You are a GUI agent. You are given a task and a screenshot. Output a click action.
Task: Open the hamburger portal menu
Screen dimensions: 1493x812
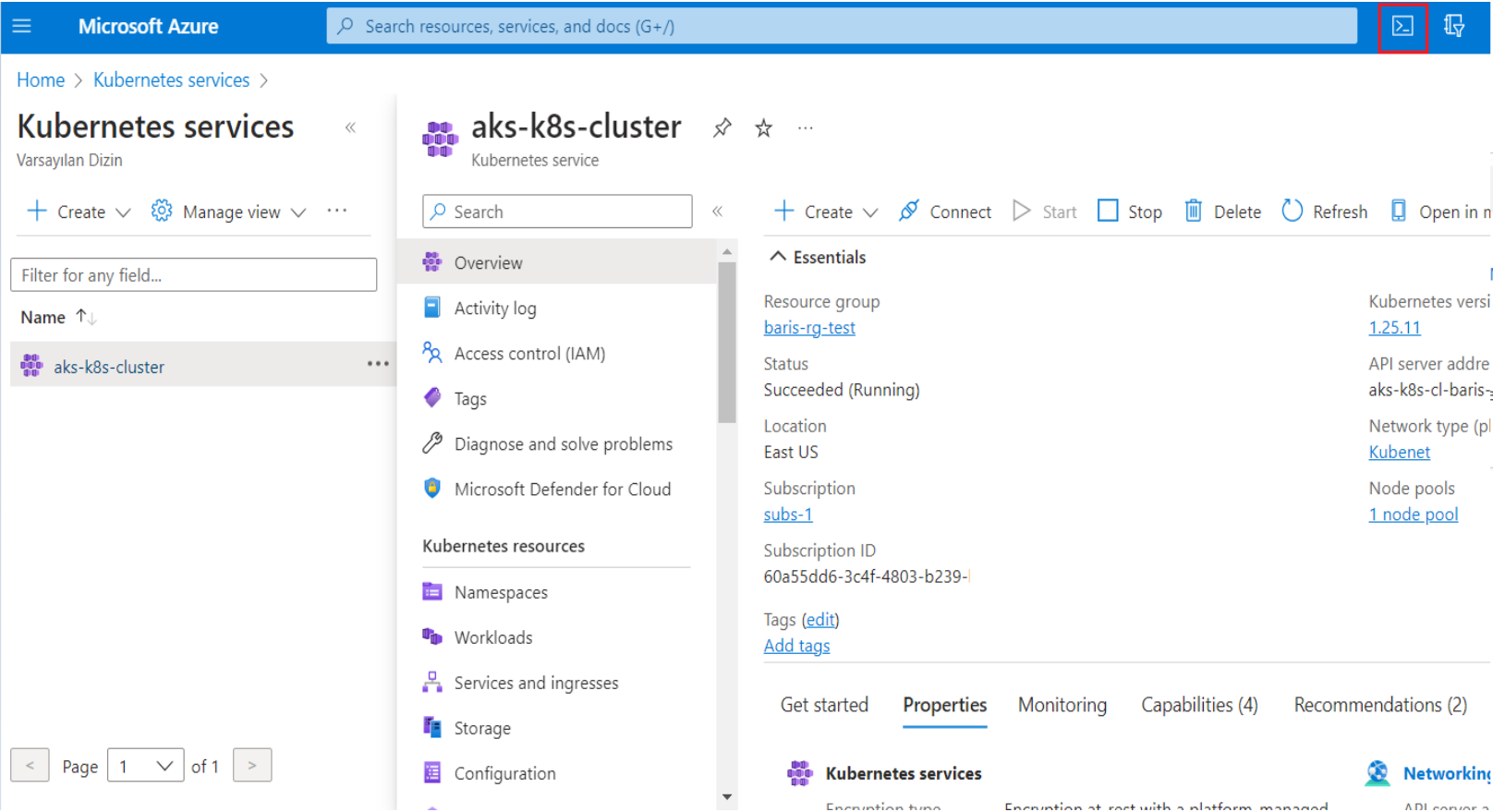[22, 27]
